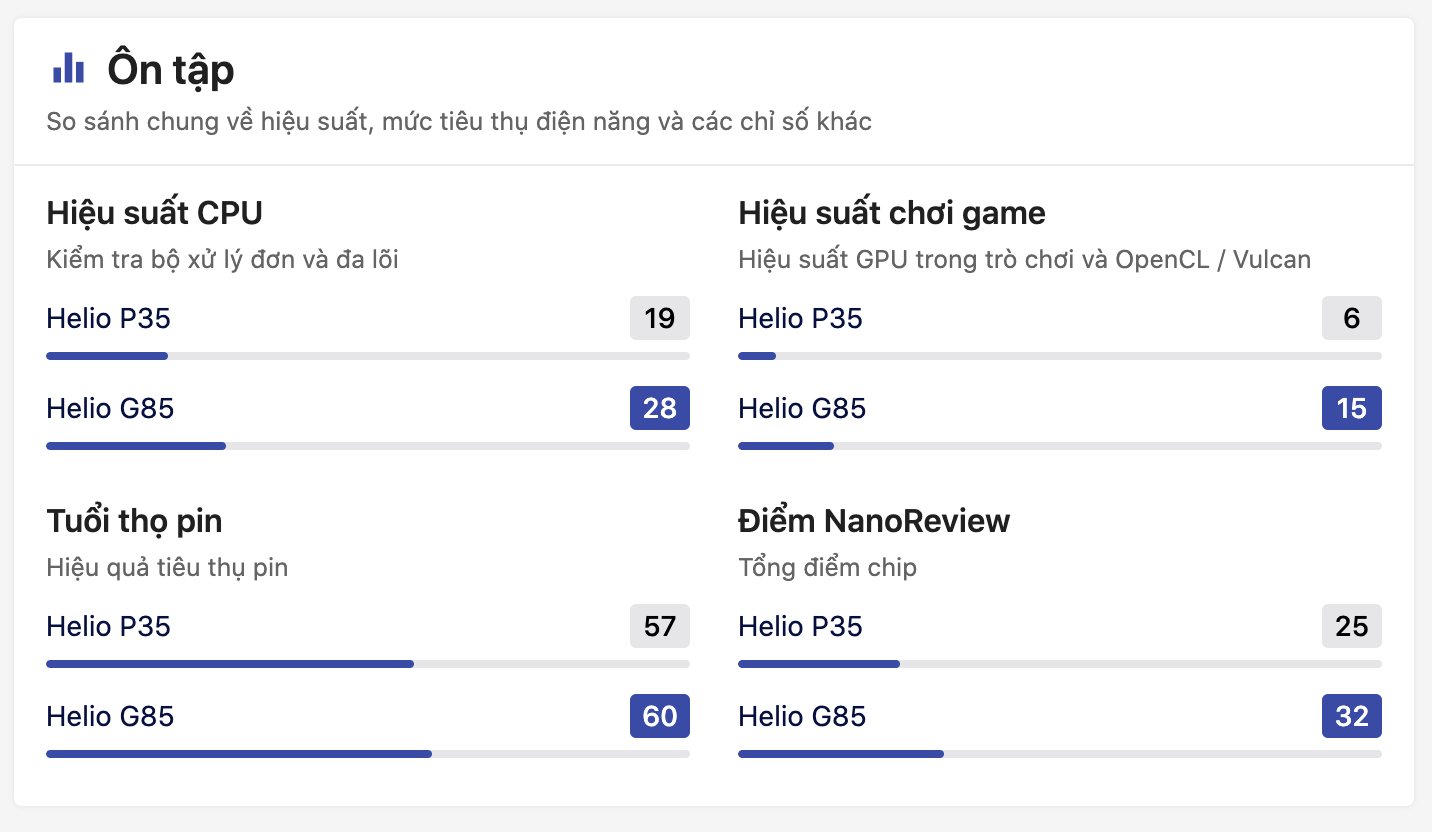Click the bar chart icon beside Ôn tập
This screenshot has height=832, width=1432.
click(68, 69)
